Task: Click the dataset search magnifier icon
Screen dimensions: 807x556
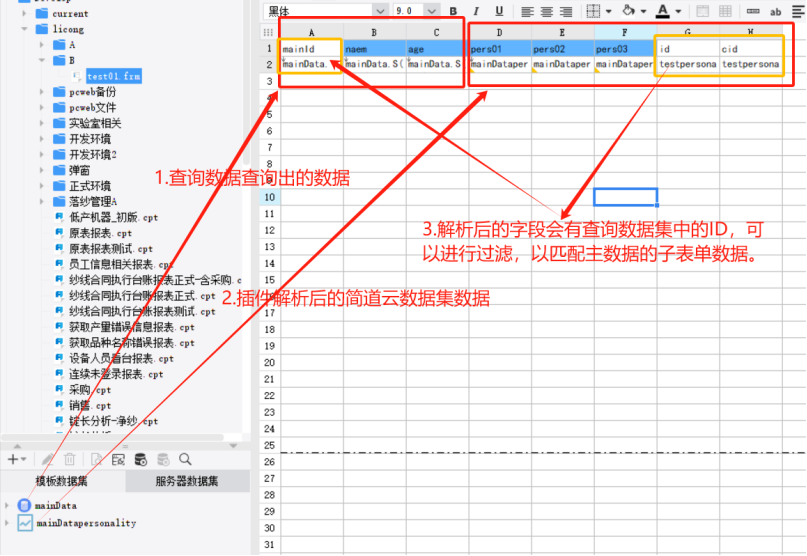Action: [185, 459]
